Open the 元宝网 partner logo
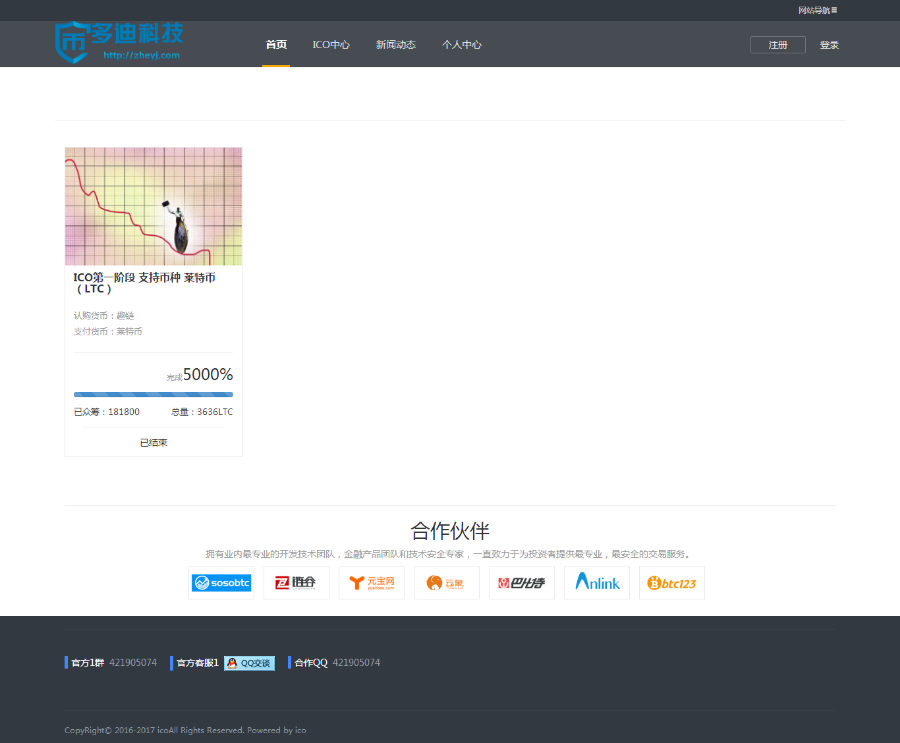Image resolution: width=900 pixels, height=743 pixels. point(371,583)
